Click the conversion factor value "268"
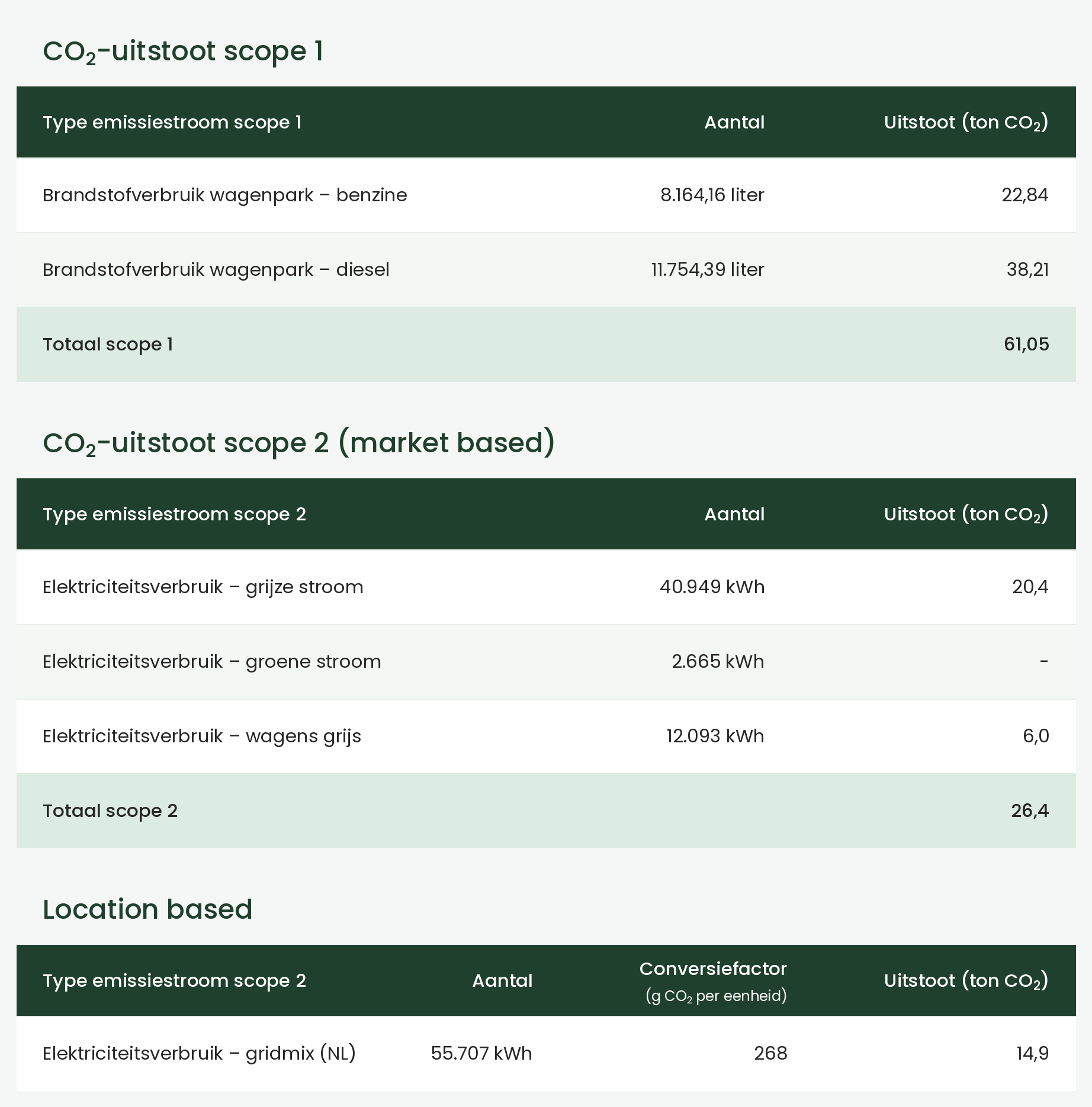1092x1107 pixels. coord(770,1054)
